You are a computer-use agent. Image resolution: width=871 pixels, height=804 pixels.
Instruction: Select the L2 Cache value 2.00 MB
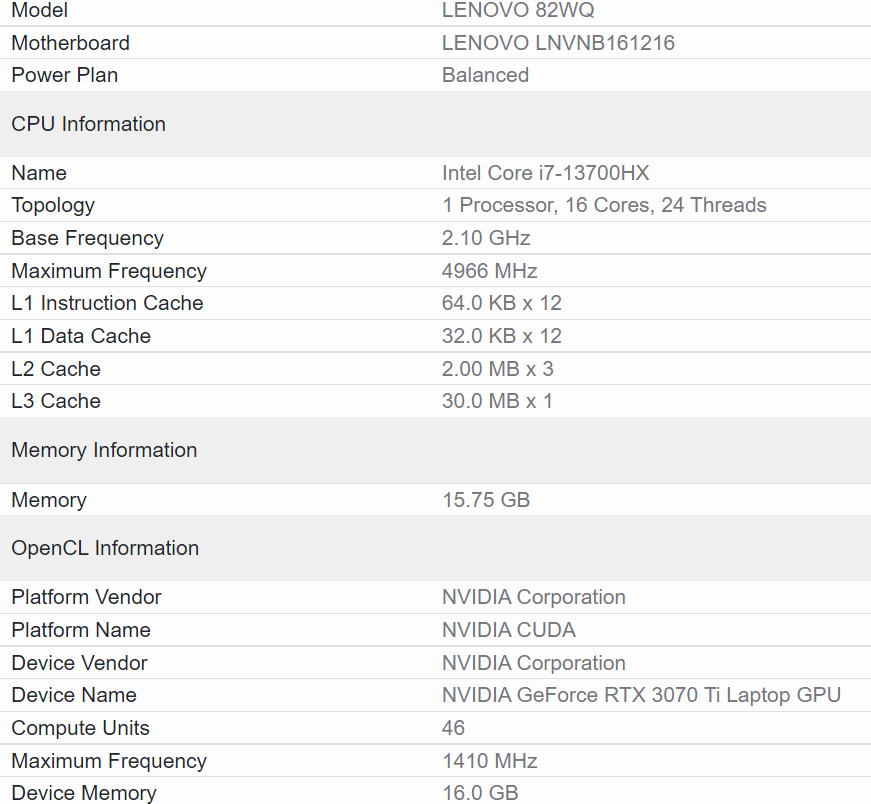(x=502, y=368)
